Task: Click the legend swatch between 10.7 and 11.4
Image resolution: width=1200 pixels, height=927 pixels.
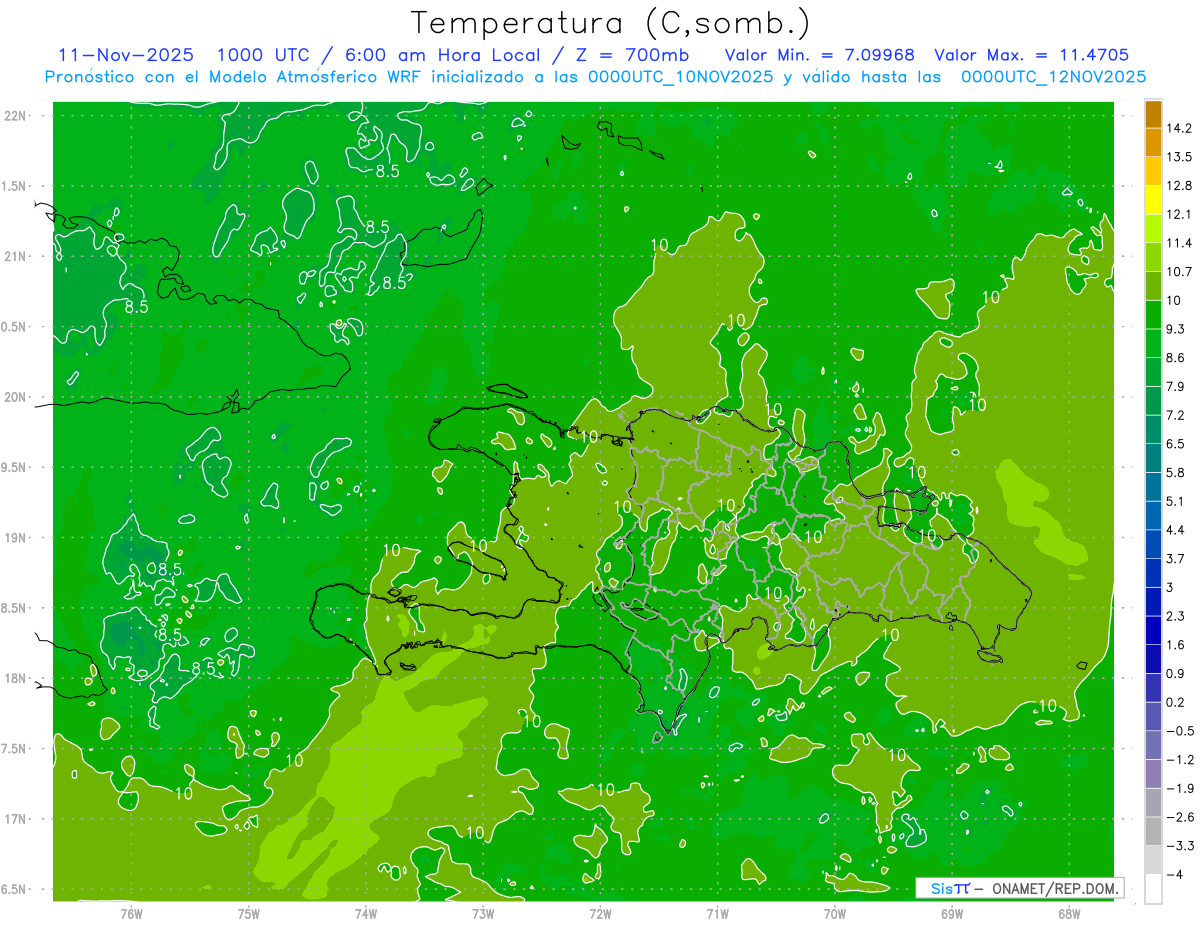Action: tap(1153, 257)
